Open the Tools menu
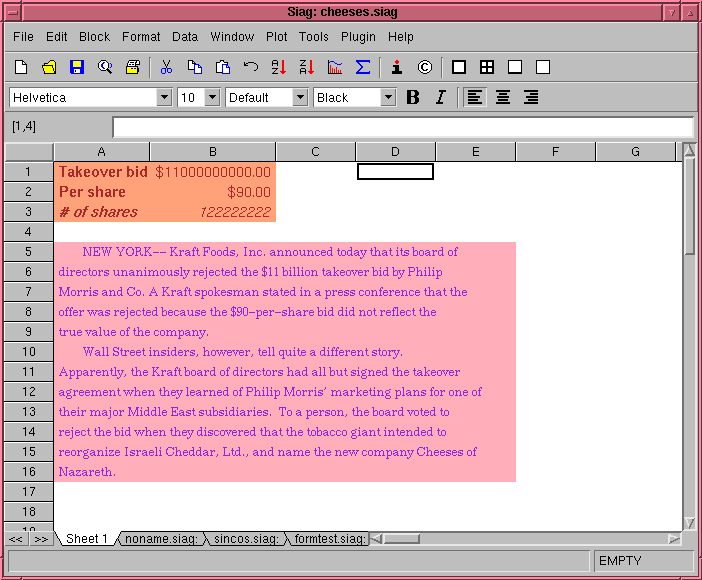 [x=314, y=37]
